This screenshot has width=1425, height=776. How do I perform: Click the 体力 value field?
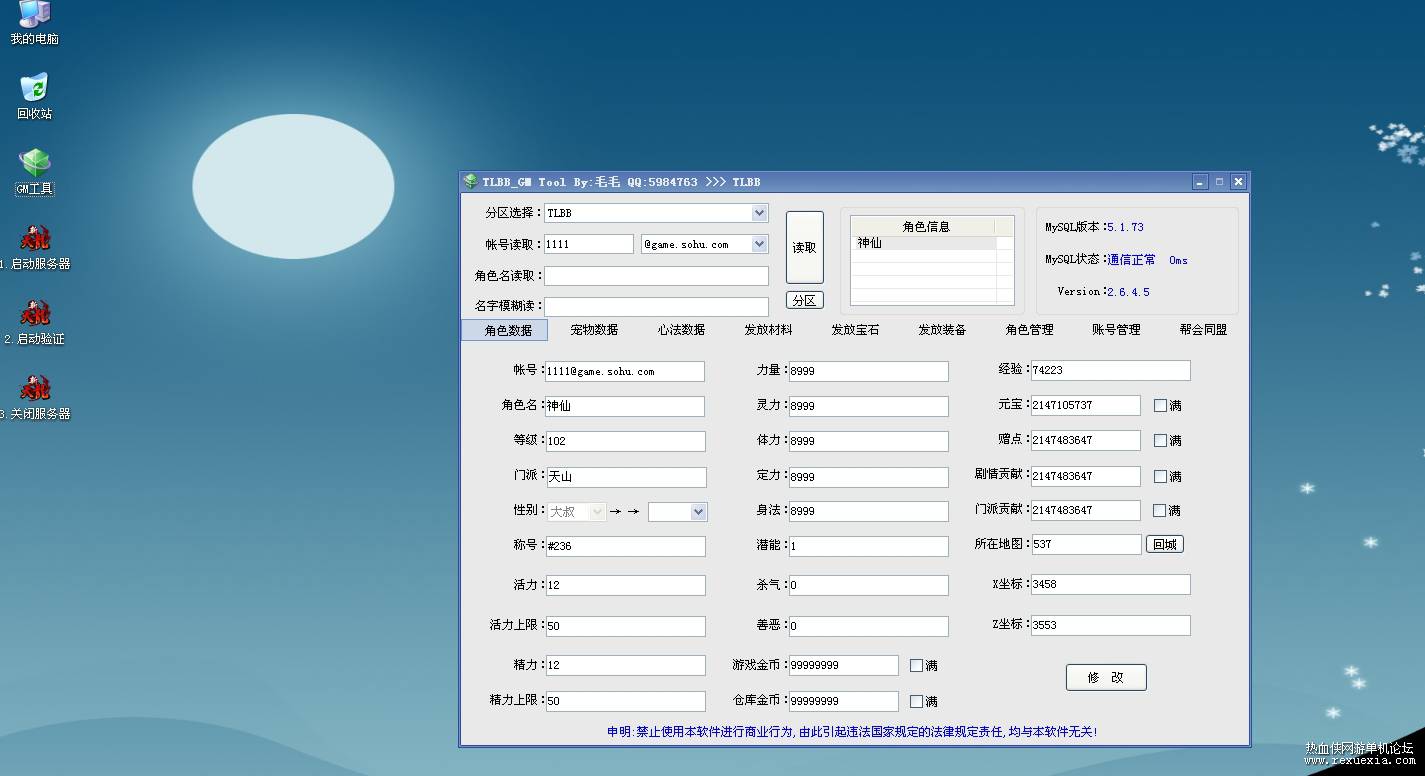click(x=868, y=441)
